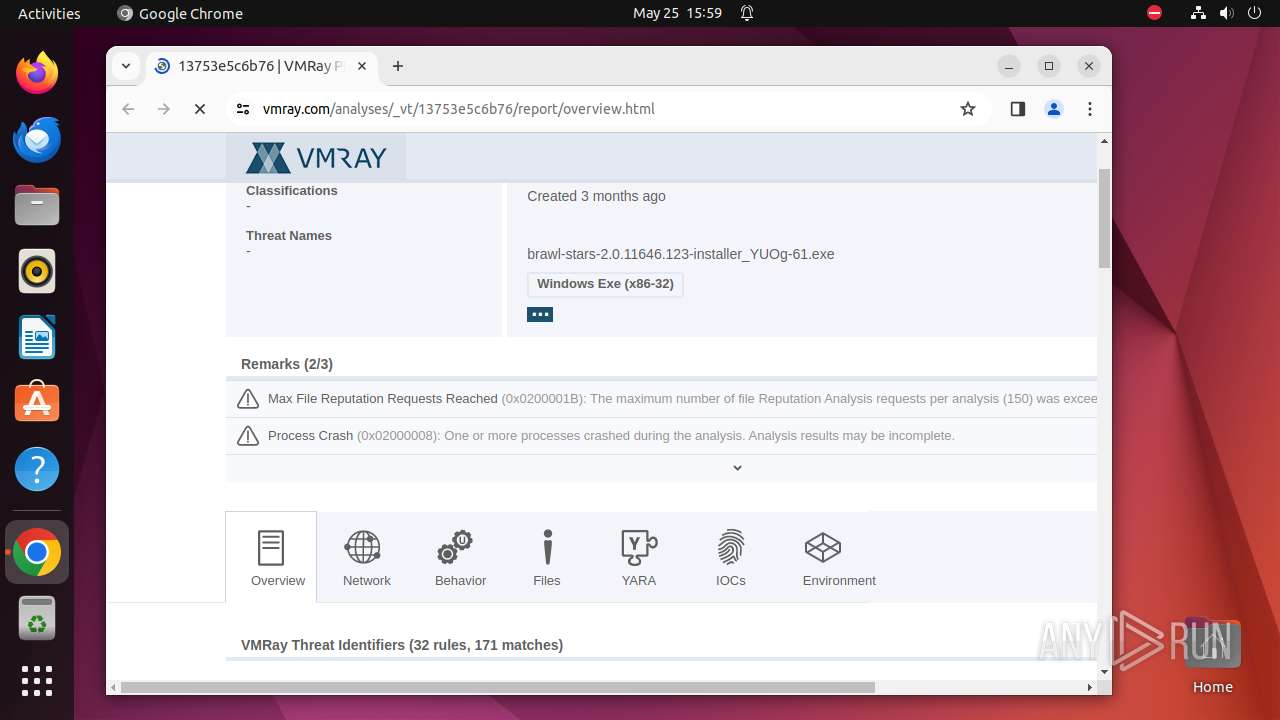Open a new browser tab

coord(398,66)
